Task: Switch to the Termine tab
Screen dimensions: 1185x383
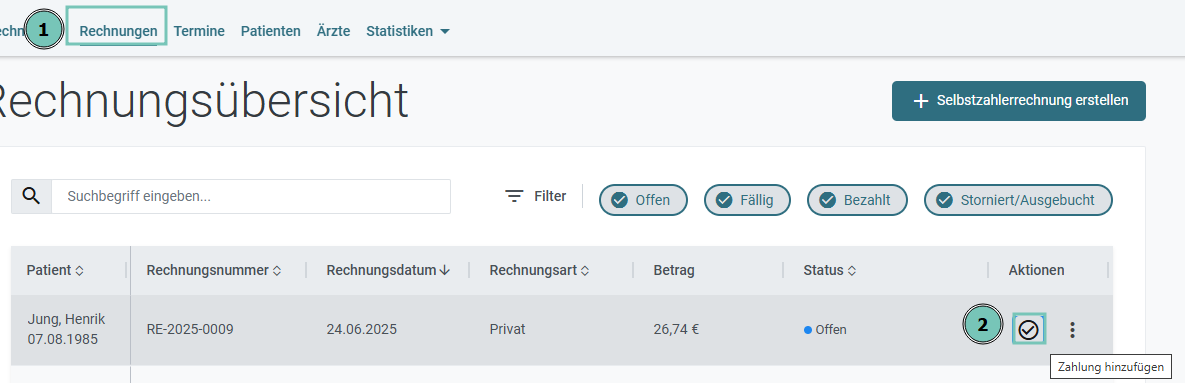Action: [x=199, y=31]
